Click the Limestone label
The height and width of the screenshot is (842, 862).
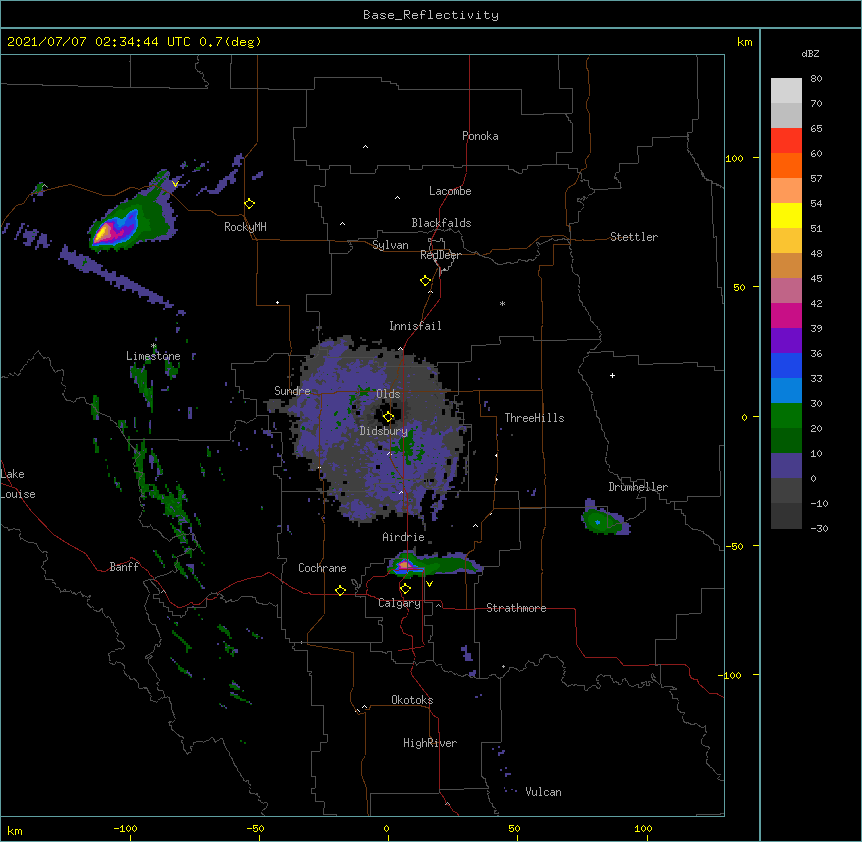point(153,356)
